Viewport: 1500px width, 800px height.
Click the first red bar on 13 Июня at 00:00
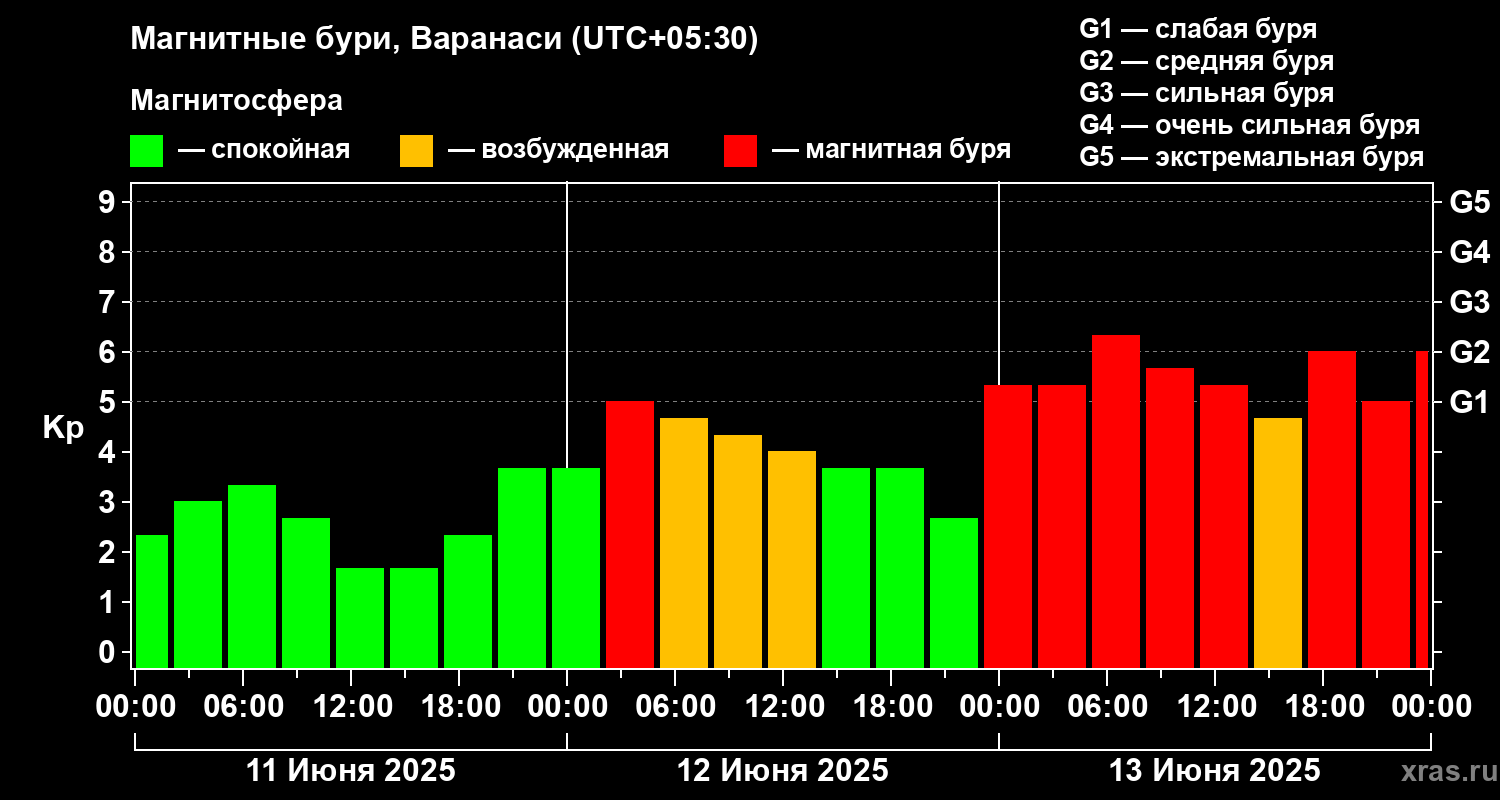(x=1008, y=526)
